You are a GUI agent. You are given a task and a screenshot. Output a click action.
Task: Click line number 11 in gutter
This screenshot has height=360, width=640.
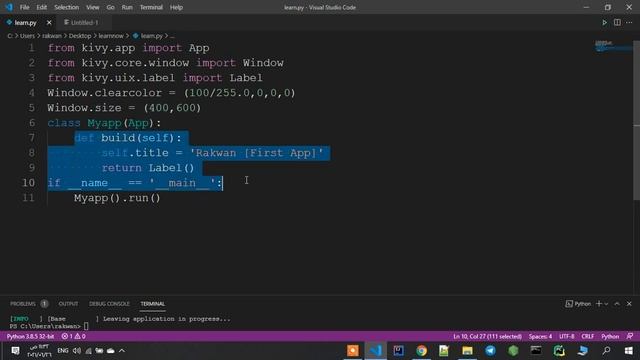(x=28, y=198)
